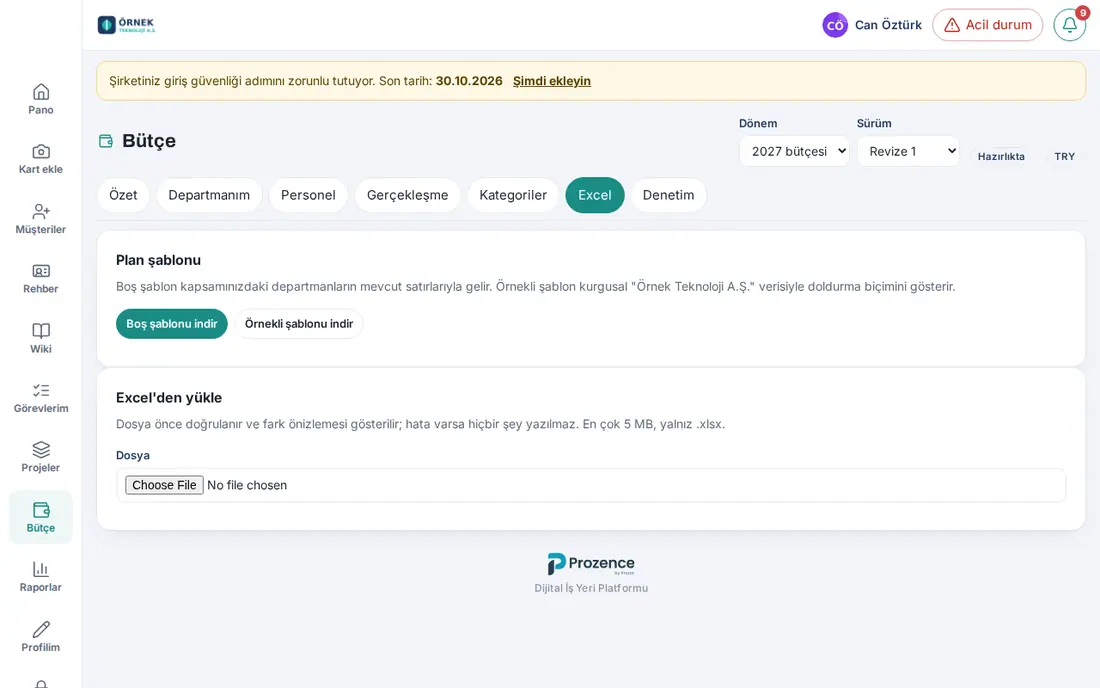Screen dimensions: 1100x688
Task: Open the Profilim pencil icon
Action: [x=41, y=629]
